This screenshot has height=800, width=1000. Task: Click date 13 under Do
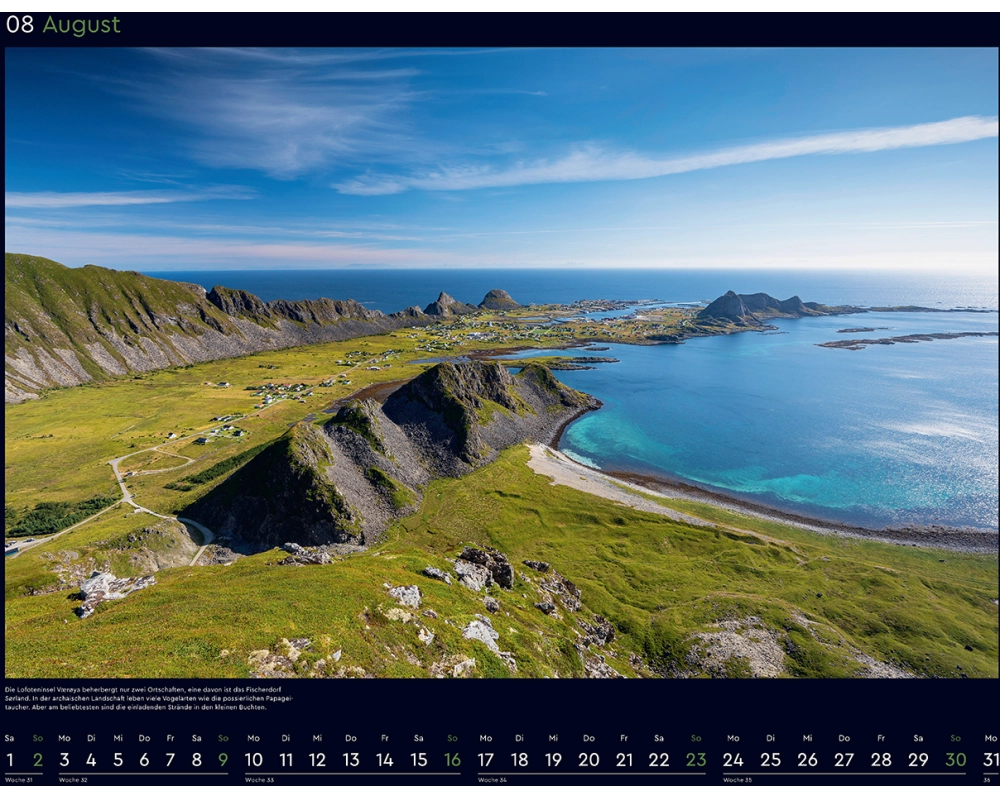(x=351, y=760)
